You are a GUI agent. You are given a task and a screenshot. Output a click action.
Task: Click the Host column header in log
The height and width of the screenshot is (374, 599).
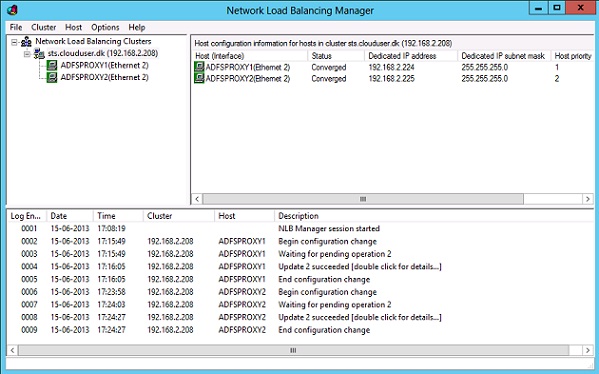[x=244, y=216]
